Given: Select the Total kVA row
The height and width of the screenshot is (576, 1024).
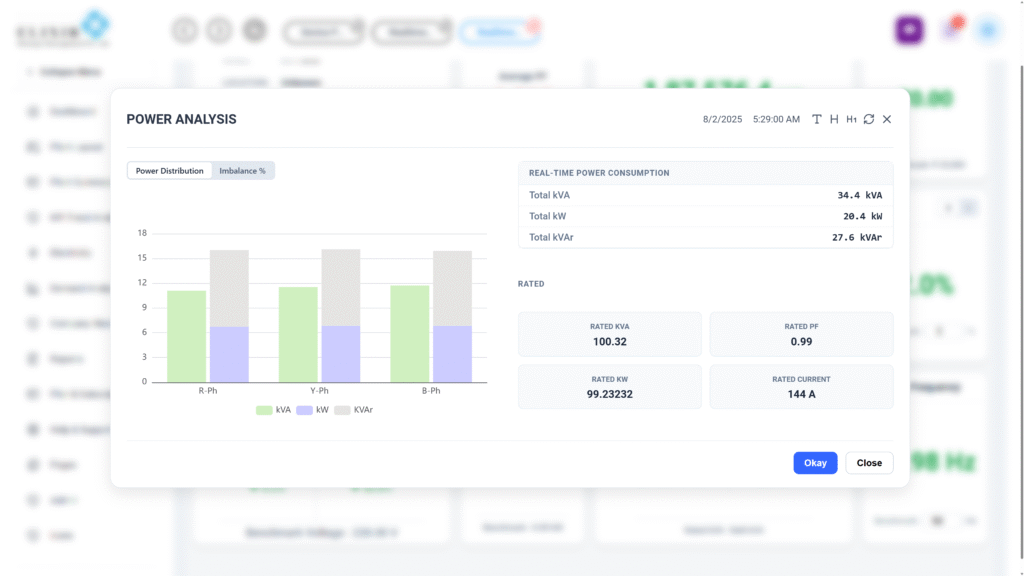Looking at the screenshot, I should point(705,195).
